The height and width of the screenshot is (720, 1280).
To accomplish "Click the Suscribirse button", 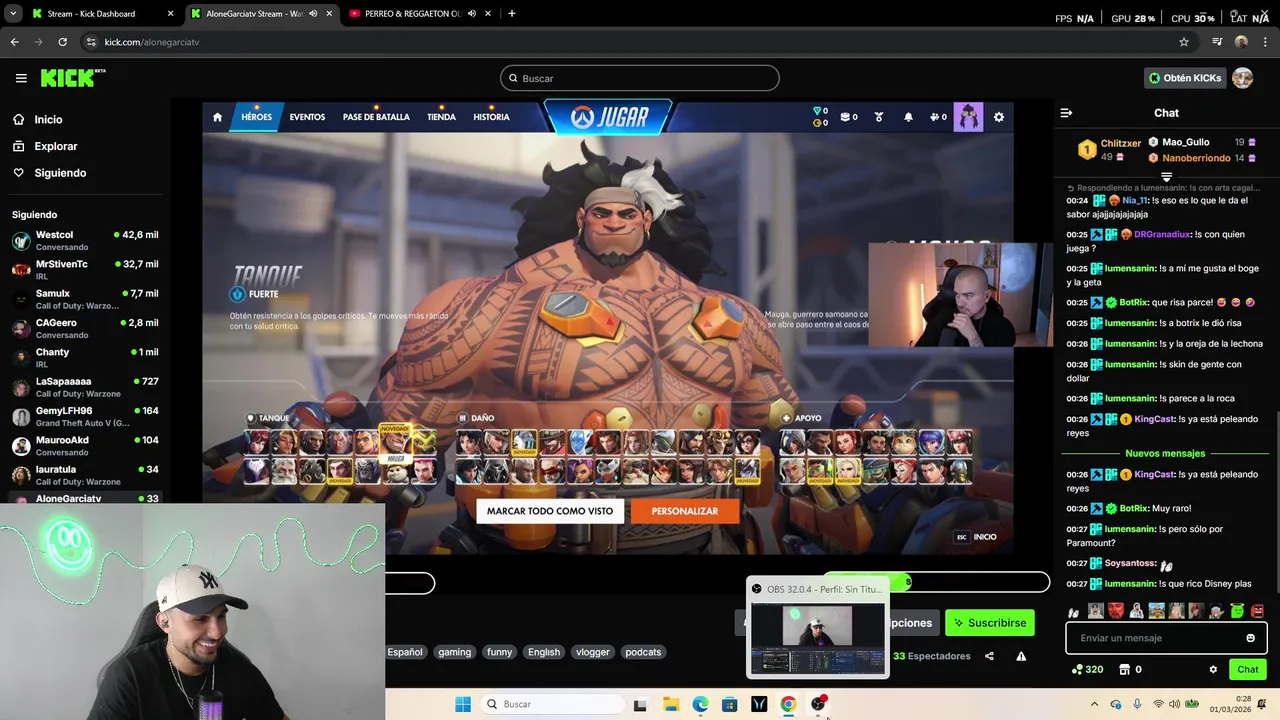I will (x=990, y=623).
